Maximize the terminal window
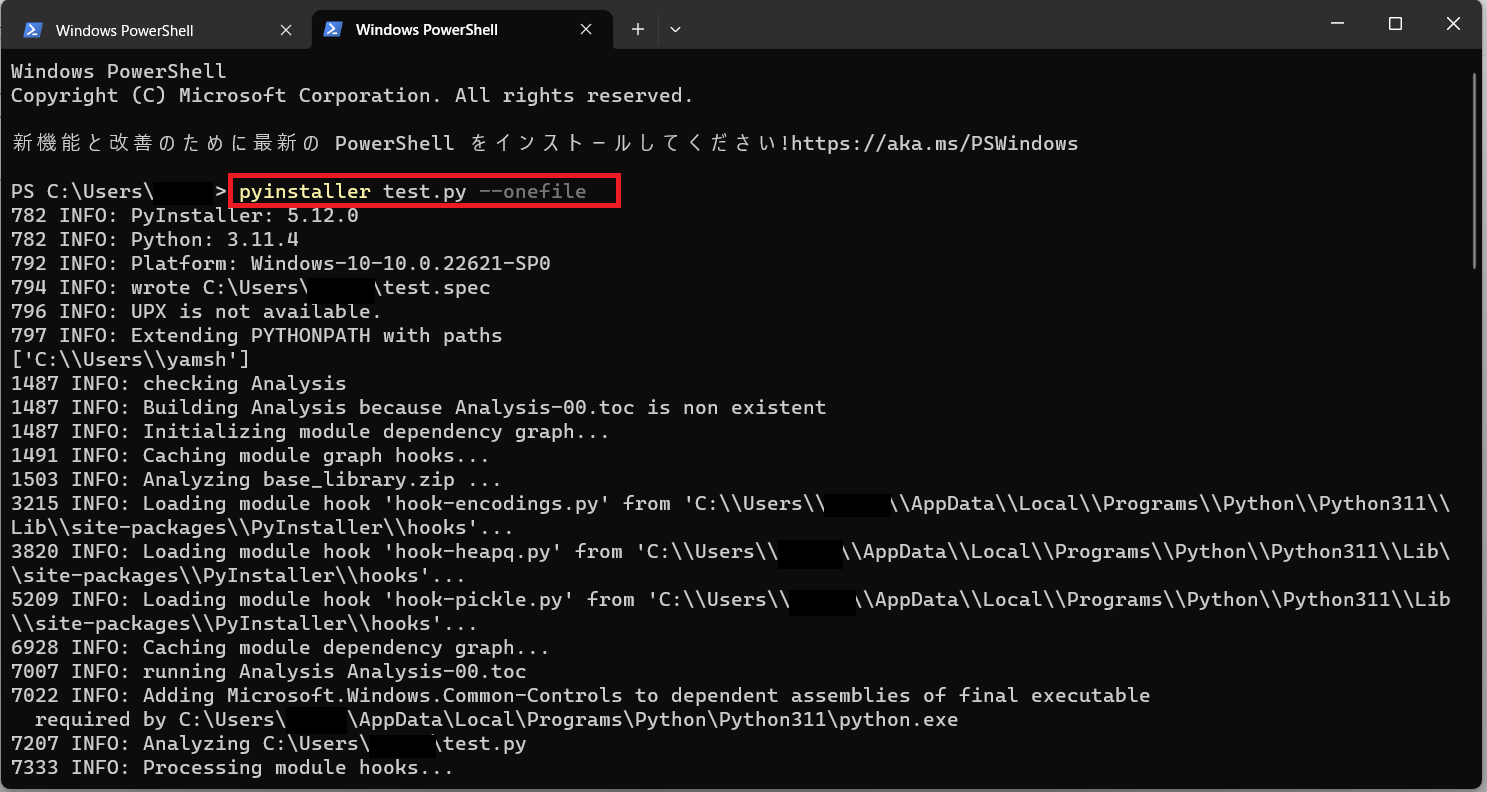Image resolution: width=1487 pixels, height=792 pixels. [x=1396, y=24]
